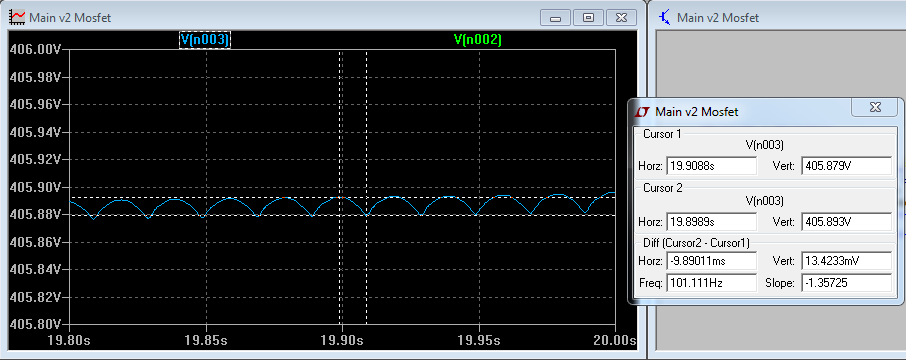
Task: Click the waveform window title Main v2 Mosfet
Action: tap(70, 17)
